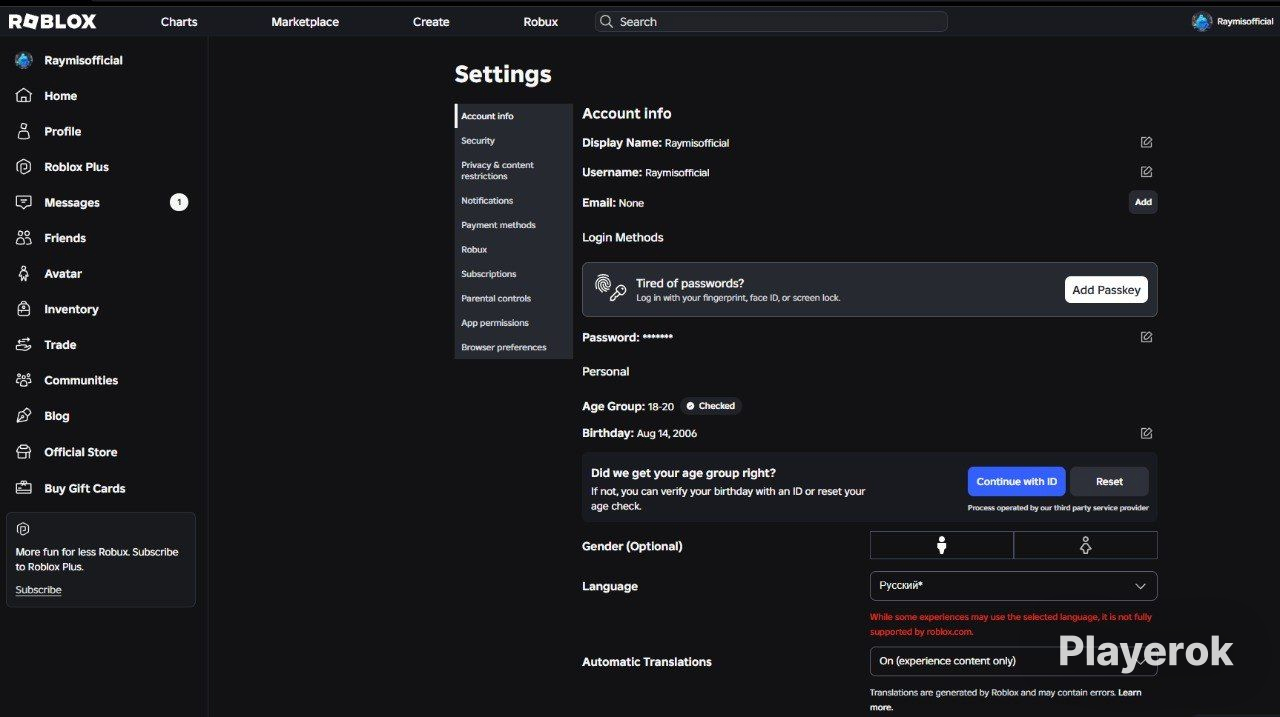This screenshot has height=717, width=1280.
Task: Click in the Search input field
Action: pyautogui.click(x=771, y=21)
